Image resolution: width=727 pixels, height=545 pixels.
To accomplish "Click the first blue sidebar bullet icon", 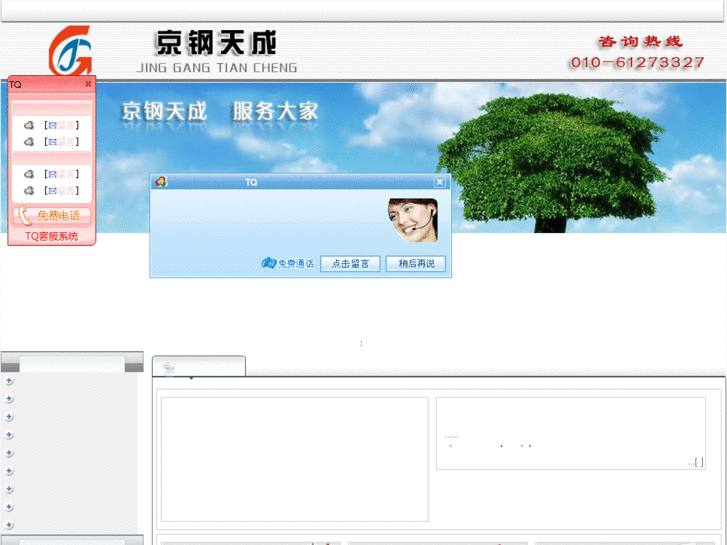I will pyautogui.click(x=9, y=381).
